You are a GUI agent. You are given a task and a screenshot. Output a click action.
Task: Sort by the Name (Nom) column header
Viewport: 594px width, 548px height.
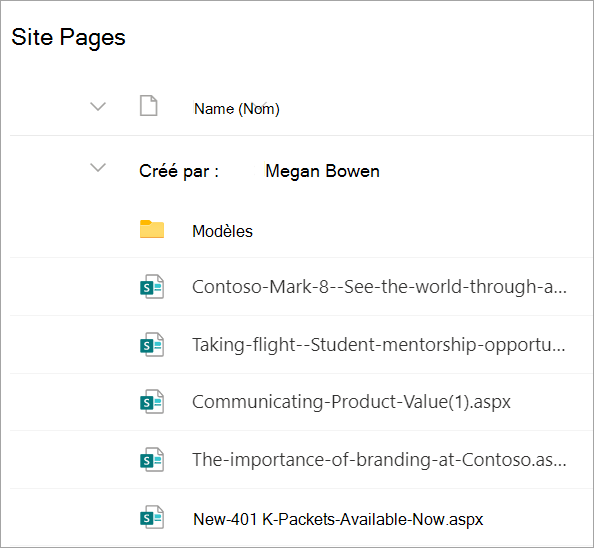(237, 109)
